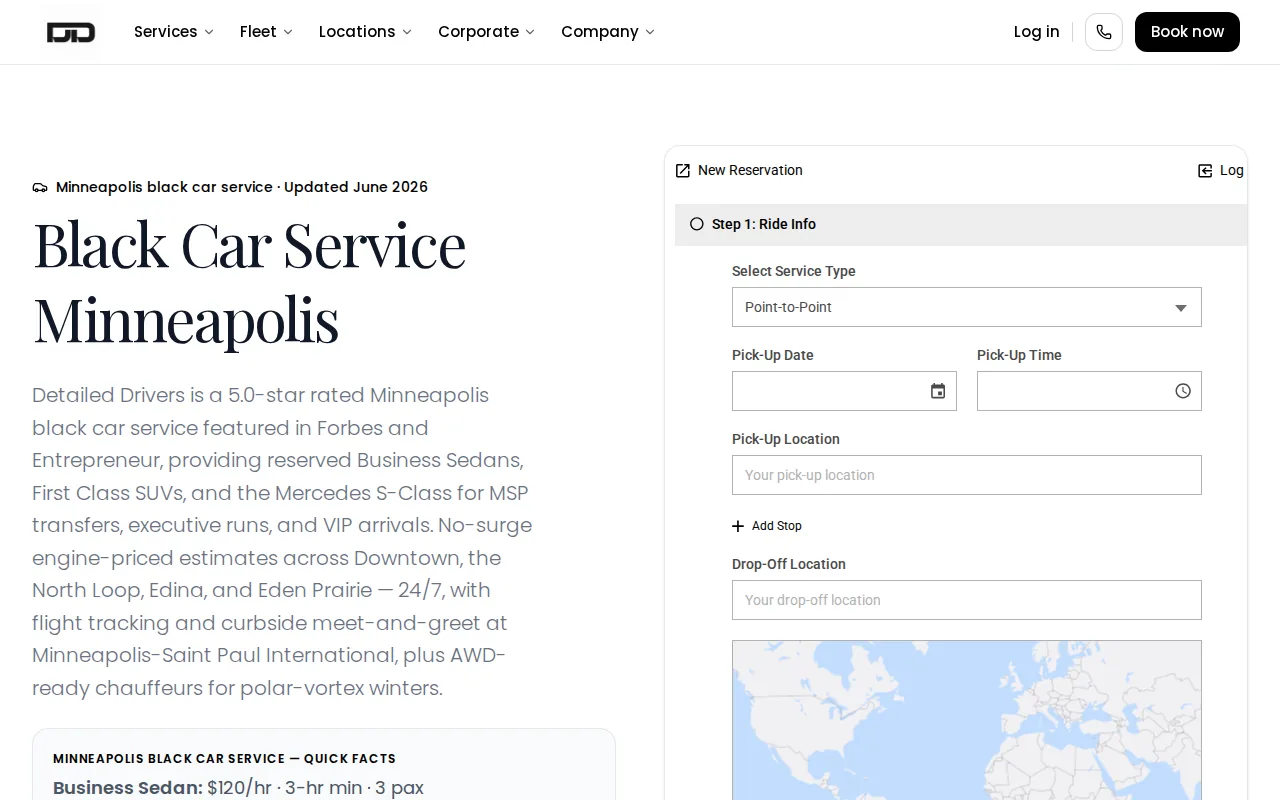Click the Book now button
1280x800 pixels.
pos(1187,32)
